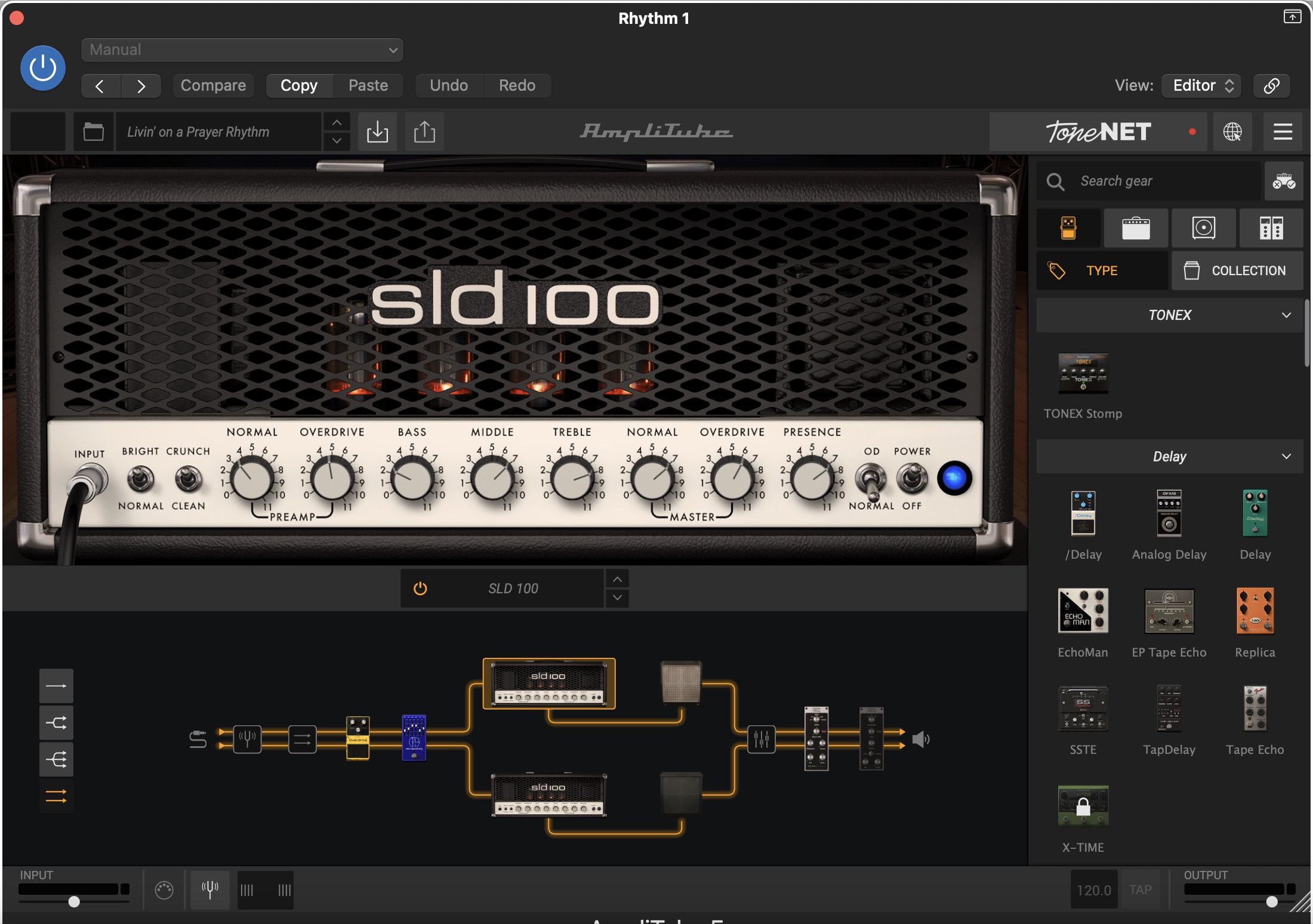Open the mixer block in signal chain
Image resolution: width=1313 pixels, height=924 pixels.
(x=762, y=740)
